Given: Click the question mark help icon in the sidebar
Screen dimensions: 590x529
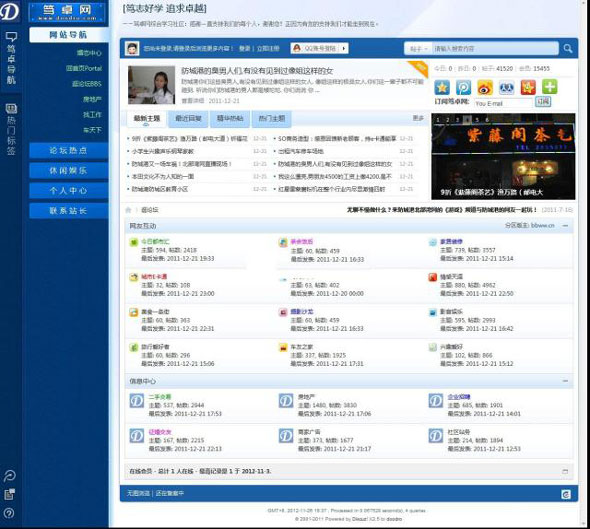Looking at the screenshot, I should (x=9, y=513).
